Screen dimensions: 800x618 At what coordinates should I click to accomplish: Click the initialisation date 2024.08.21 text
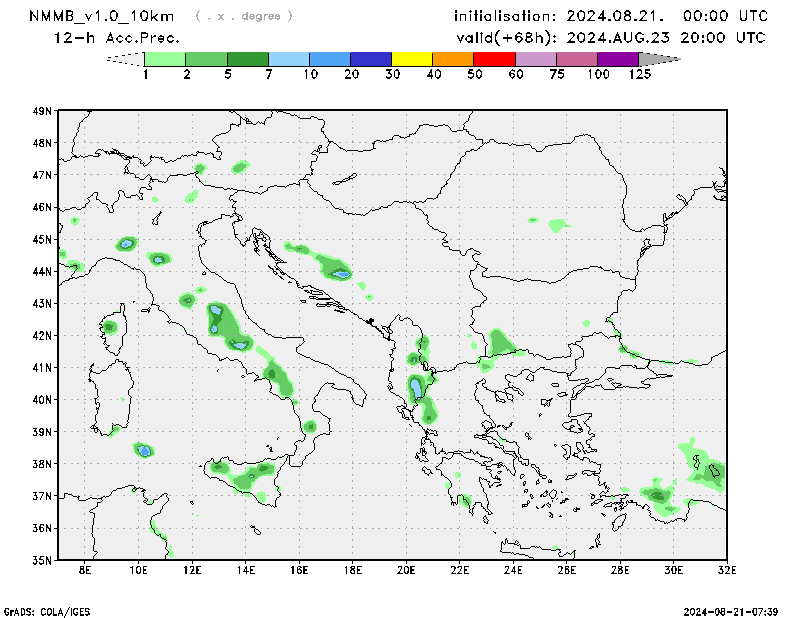611,16
